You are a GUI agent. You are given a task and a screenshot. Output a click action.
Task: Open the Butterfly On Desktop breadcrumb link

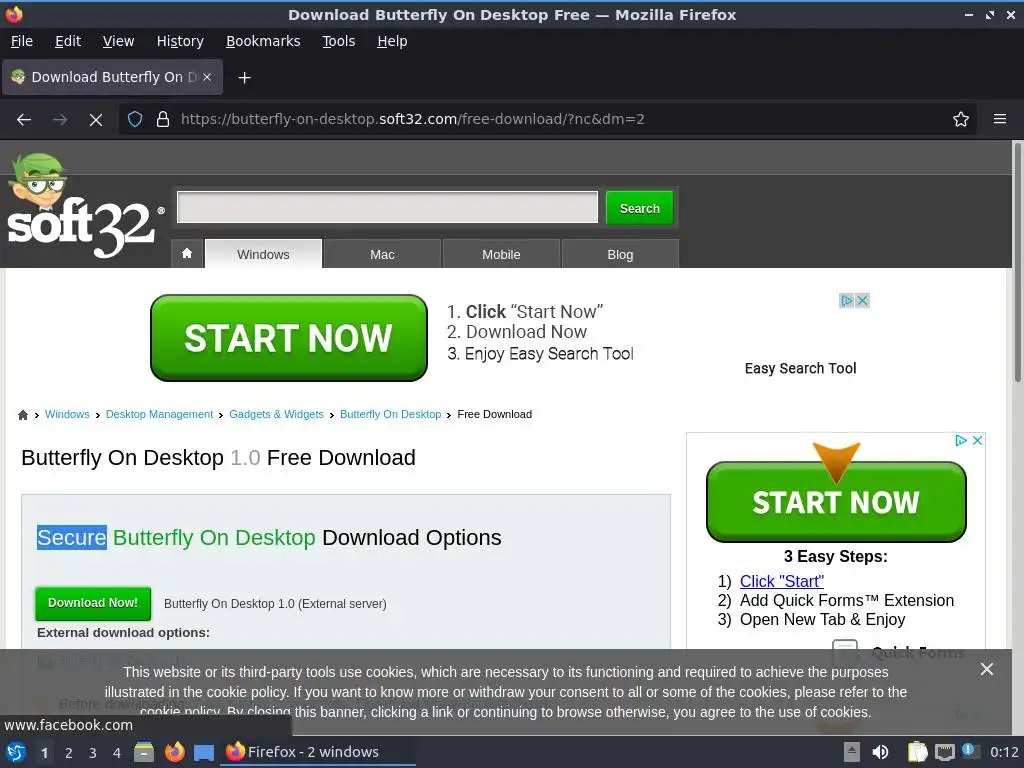click(x=391, y=415)
